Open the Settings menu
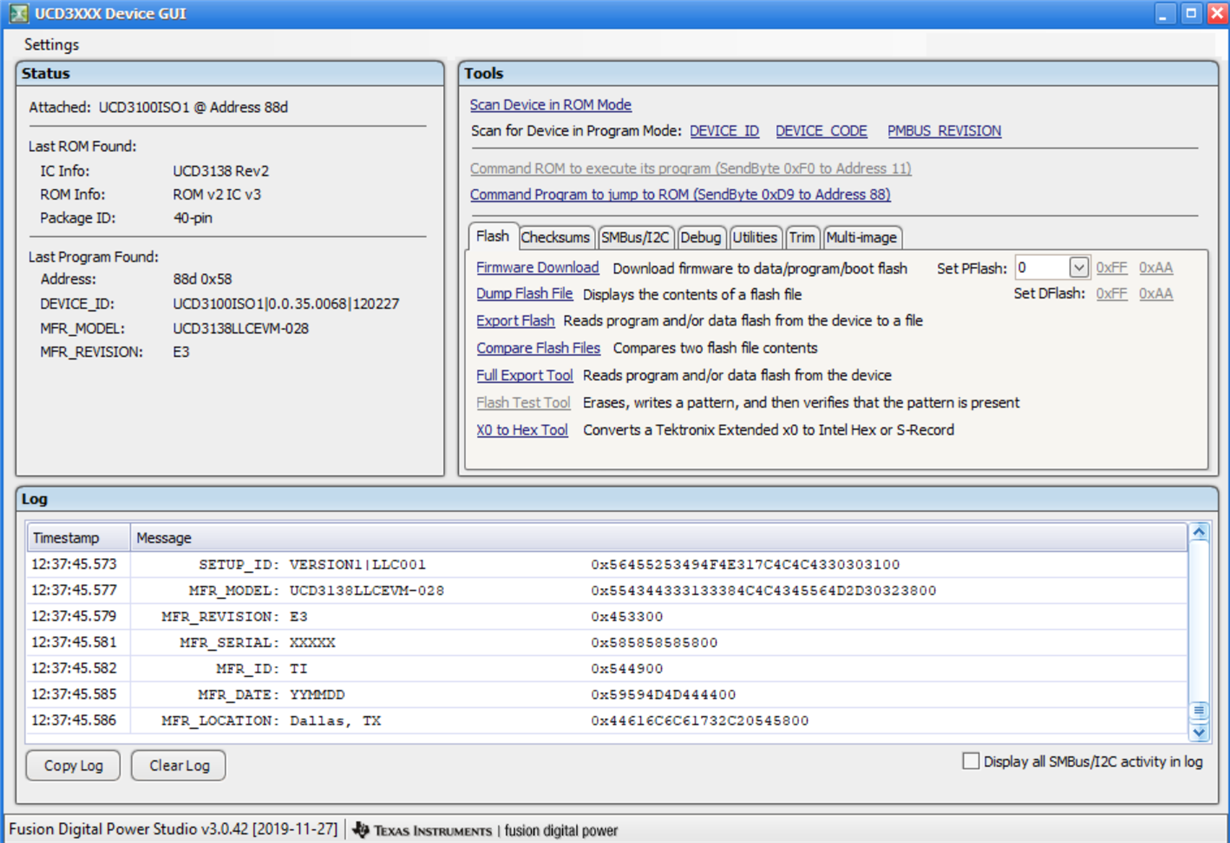Screen dimensions: 1230x843 click(x=51, y=44)
